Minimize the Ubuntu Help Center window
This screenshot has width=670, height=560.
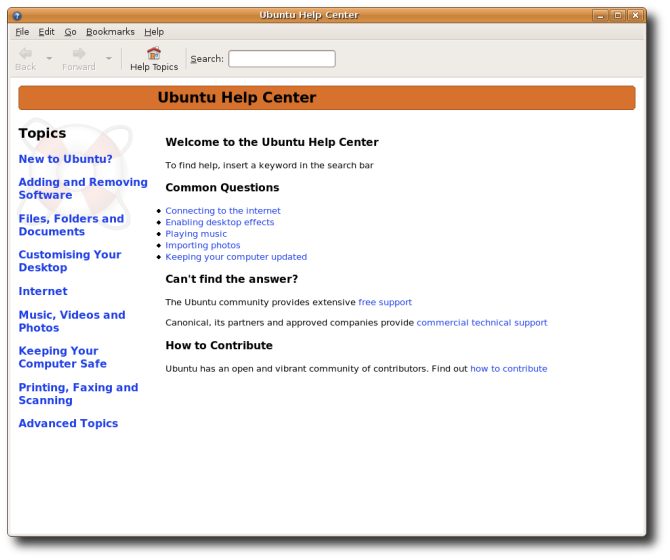(x=600, y=16)
